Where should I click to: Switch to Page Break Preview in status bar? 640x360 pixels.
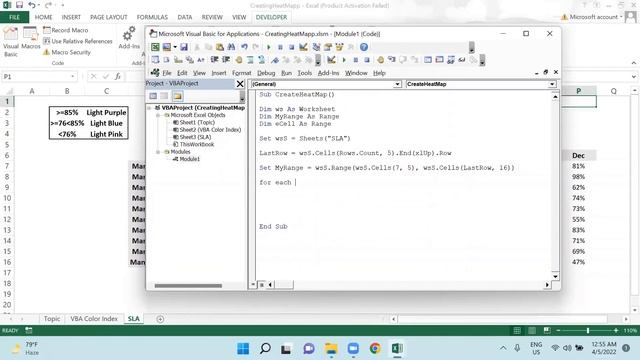click(x=547, y=330)
